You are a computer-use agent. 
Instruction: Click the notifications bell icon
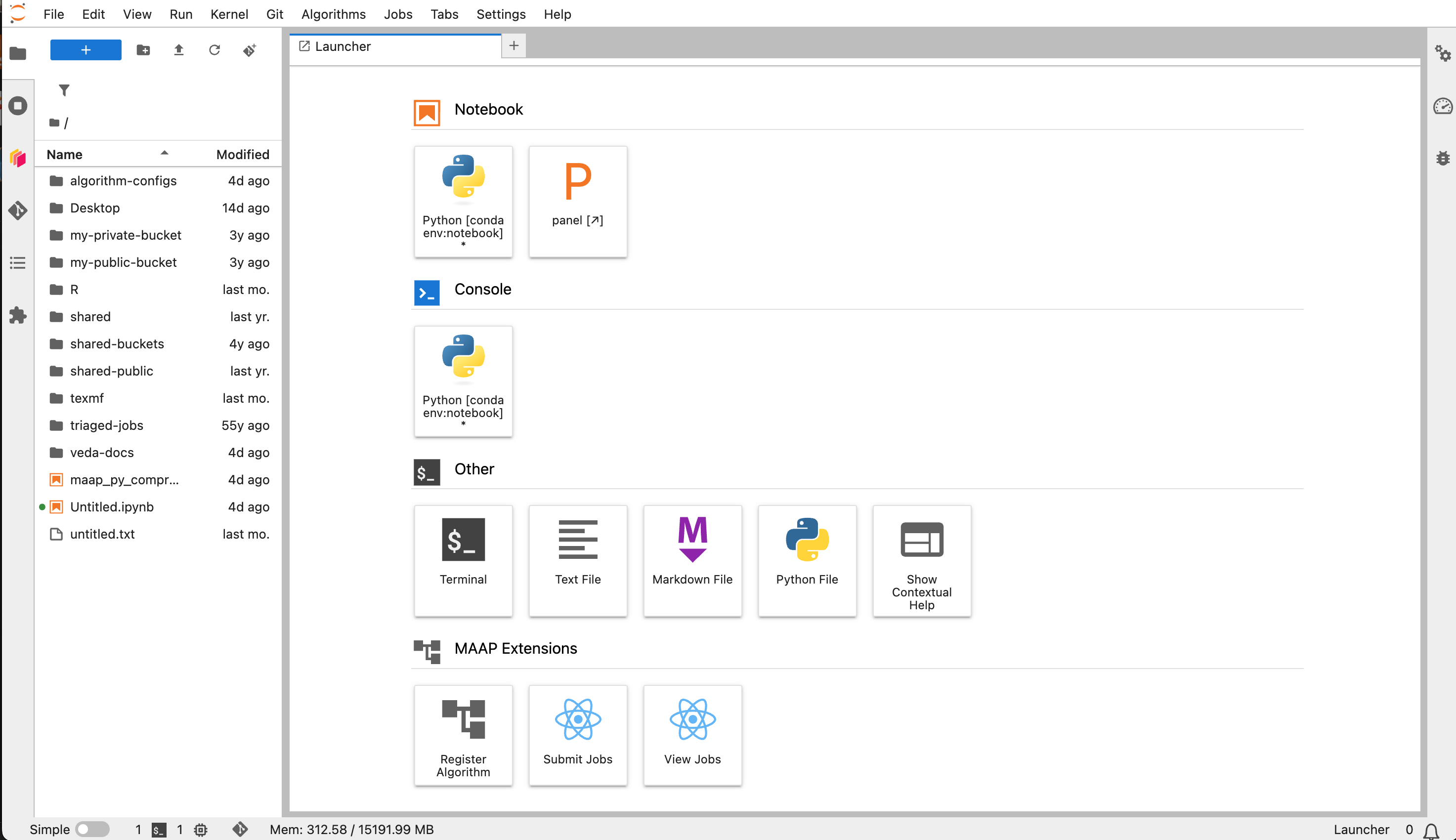(x=1431, y=830)
